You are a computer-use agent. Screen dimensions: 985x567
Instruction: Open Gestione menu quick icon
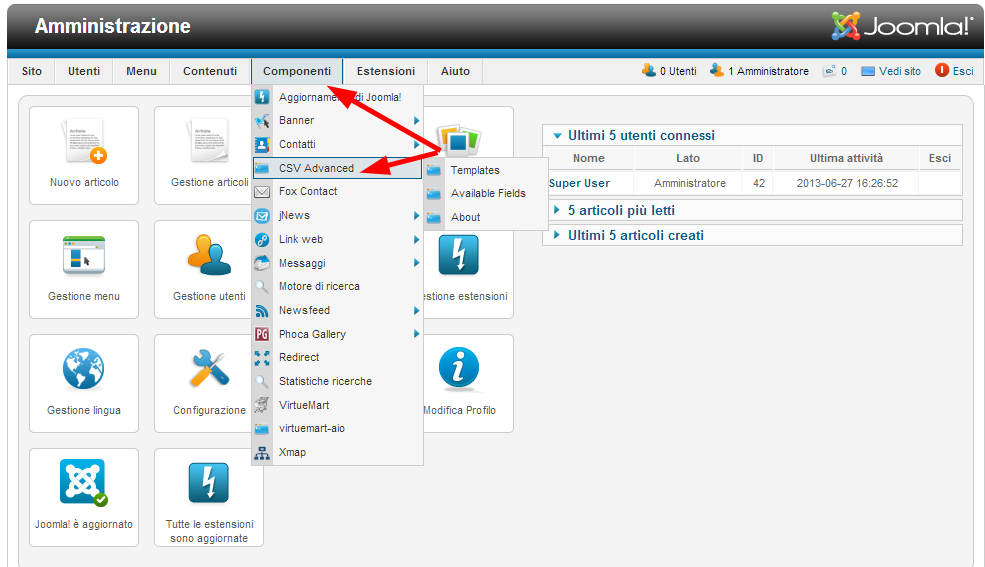tap(84, 269)
